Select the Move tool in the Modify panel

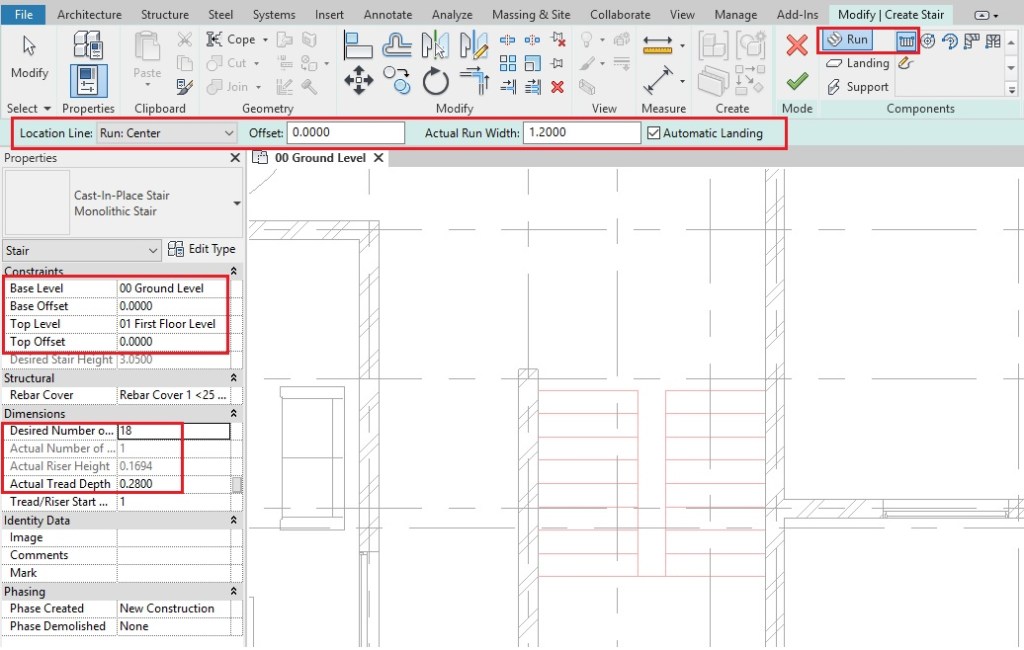359,79
